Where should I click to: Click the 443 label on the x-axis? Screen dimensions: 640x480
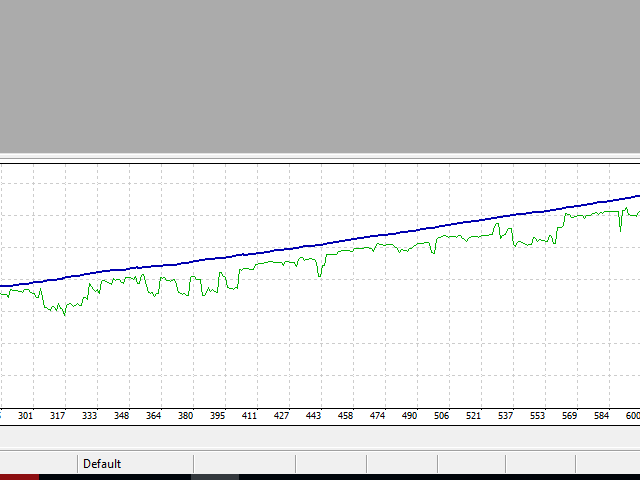(x=313, y=415)
